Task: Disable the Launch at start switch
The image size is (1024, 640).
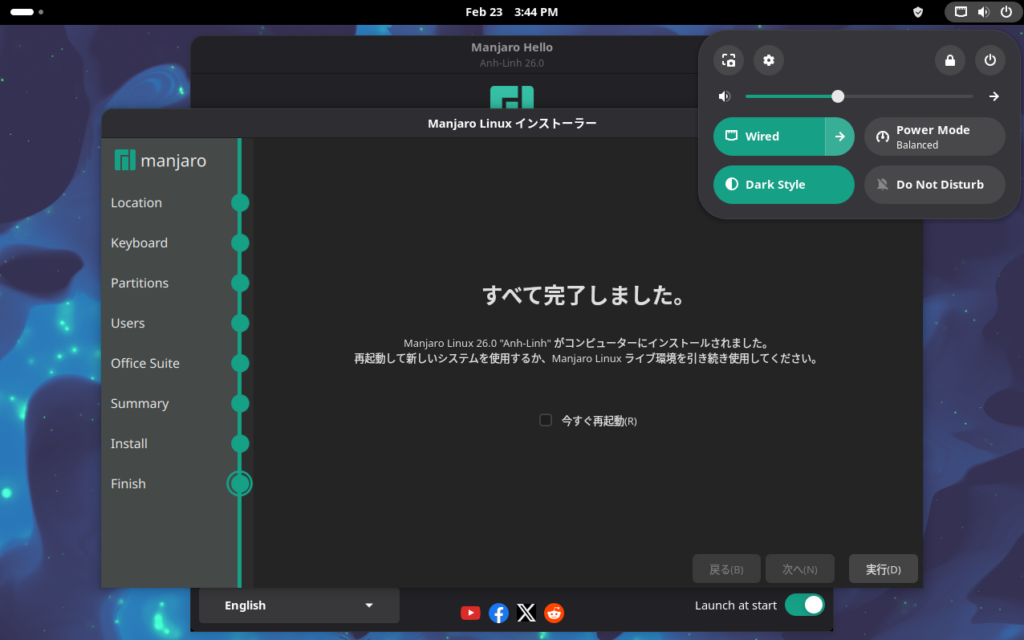Action: coord(804,605)
